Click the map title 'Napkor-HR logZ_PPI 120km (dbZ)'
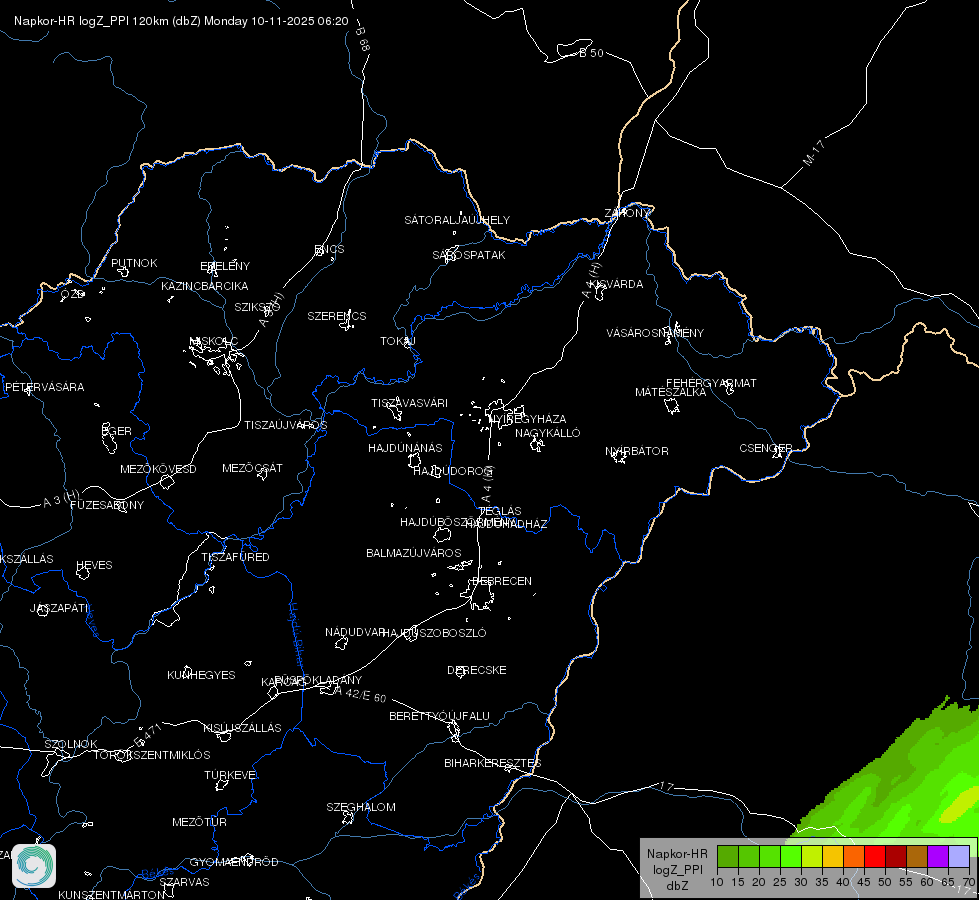 (107, 21)
